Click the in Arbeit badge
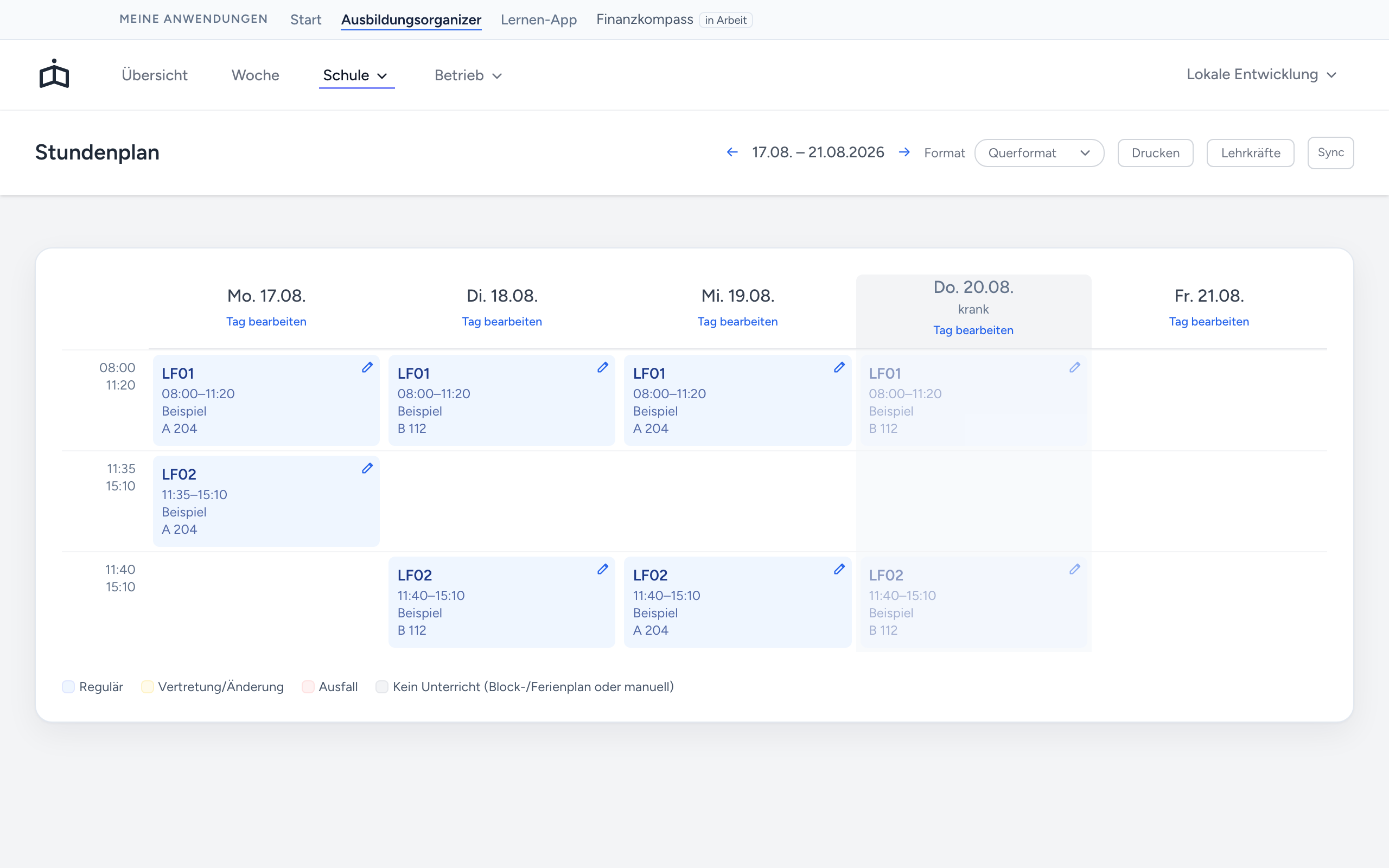 [x=725, y=20]
